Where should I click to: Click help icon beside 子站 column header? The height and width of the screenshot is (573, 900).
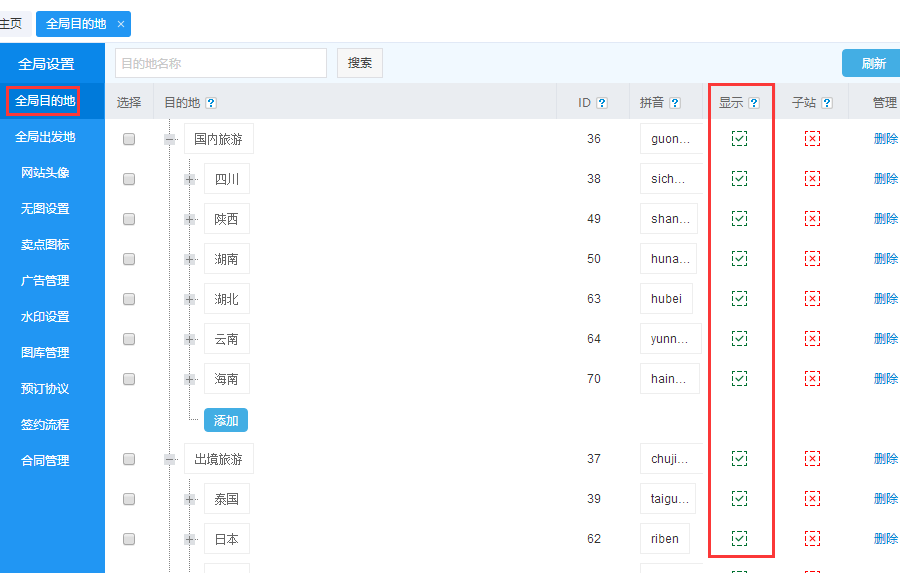827,102
